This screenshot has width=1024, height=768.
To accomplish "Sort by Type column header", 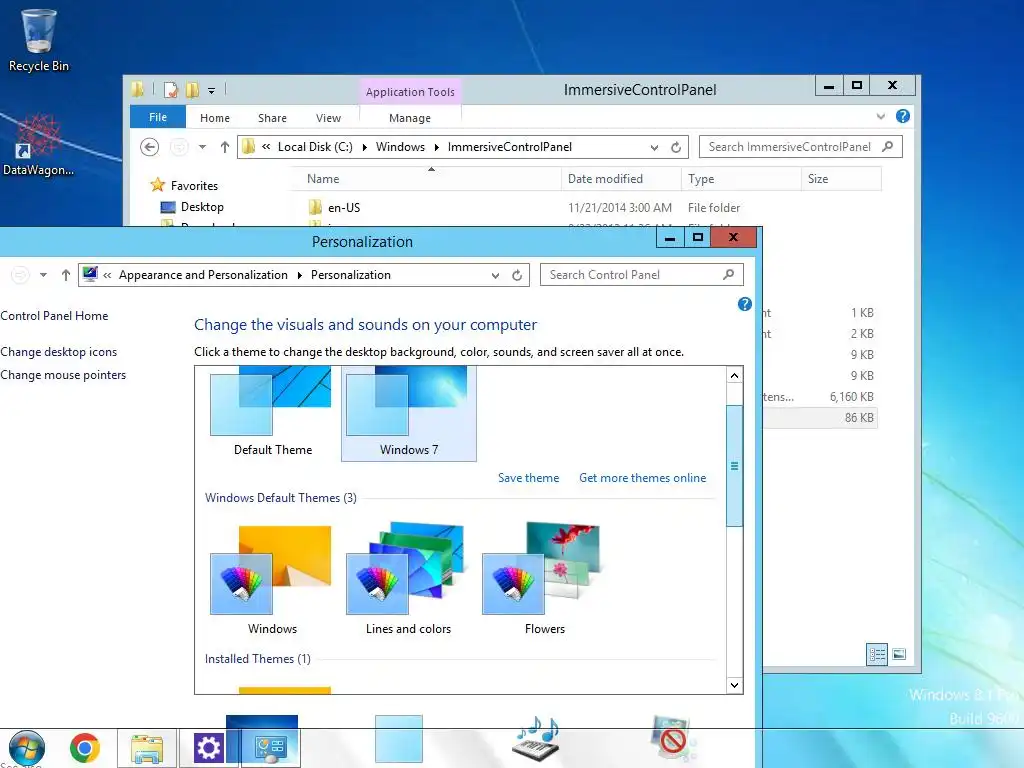I will point(741,179).
